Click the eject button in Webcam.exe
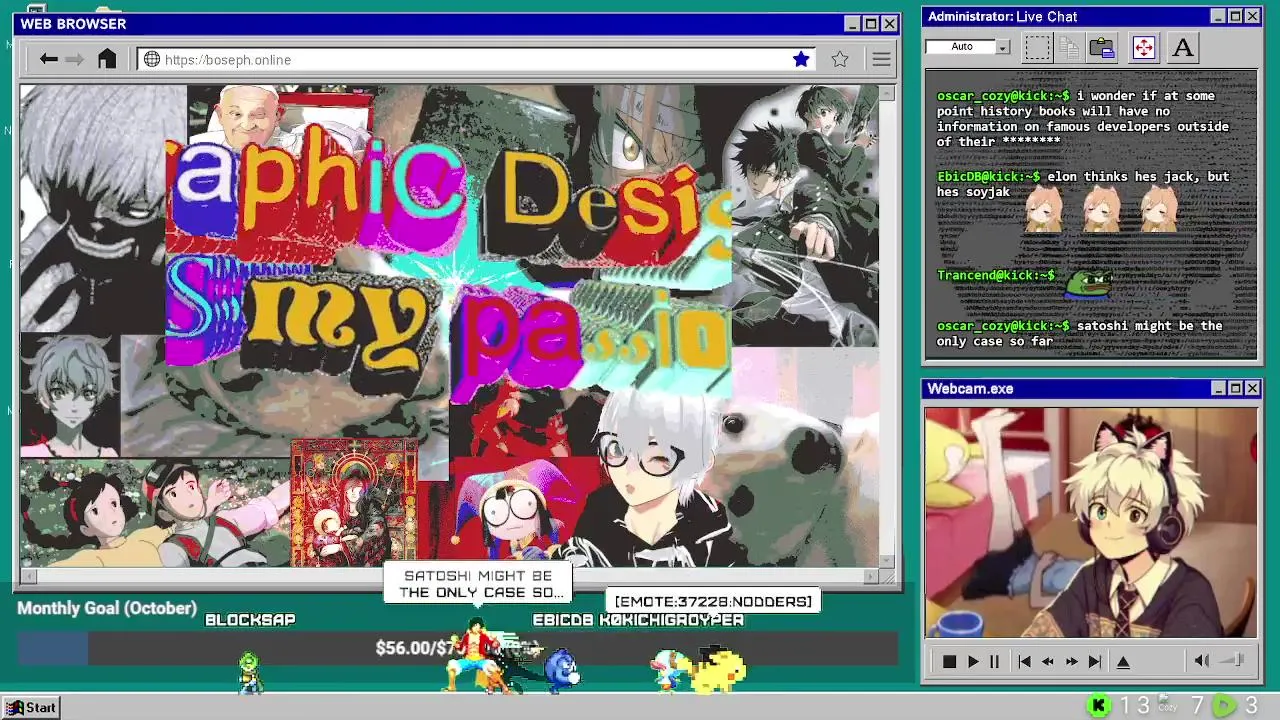 point(1123,661)
